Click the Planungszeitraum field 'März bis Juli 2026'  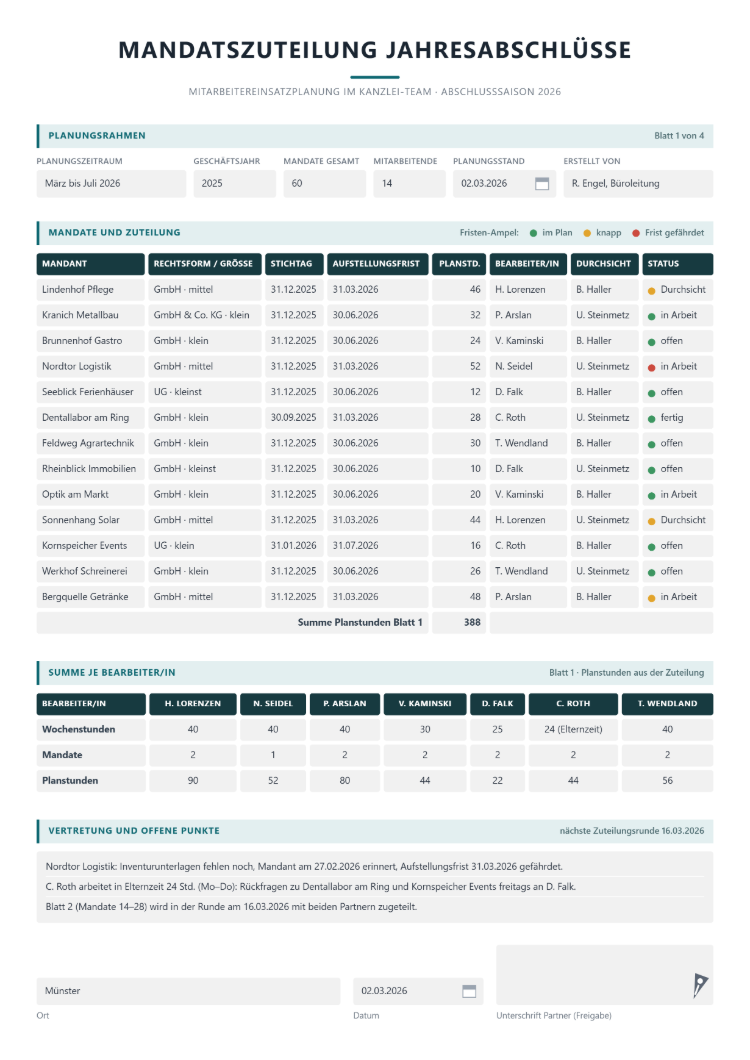click(111, 184)
